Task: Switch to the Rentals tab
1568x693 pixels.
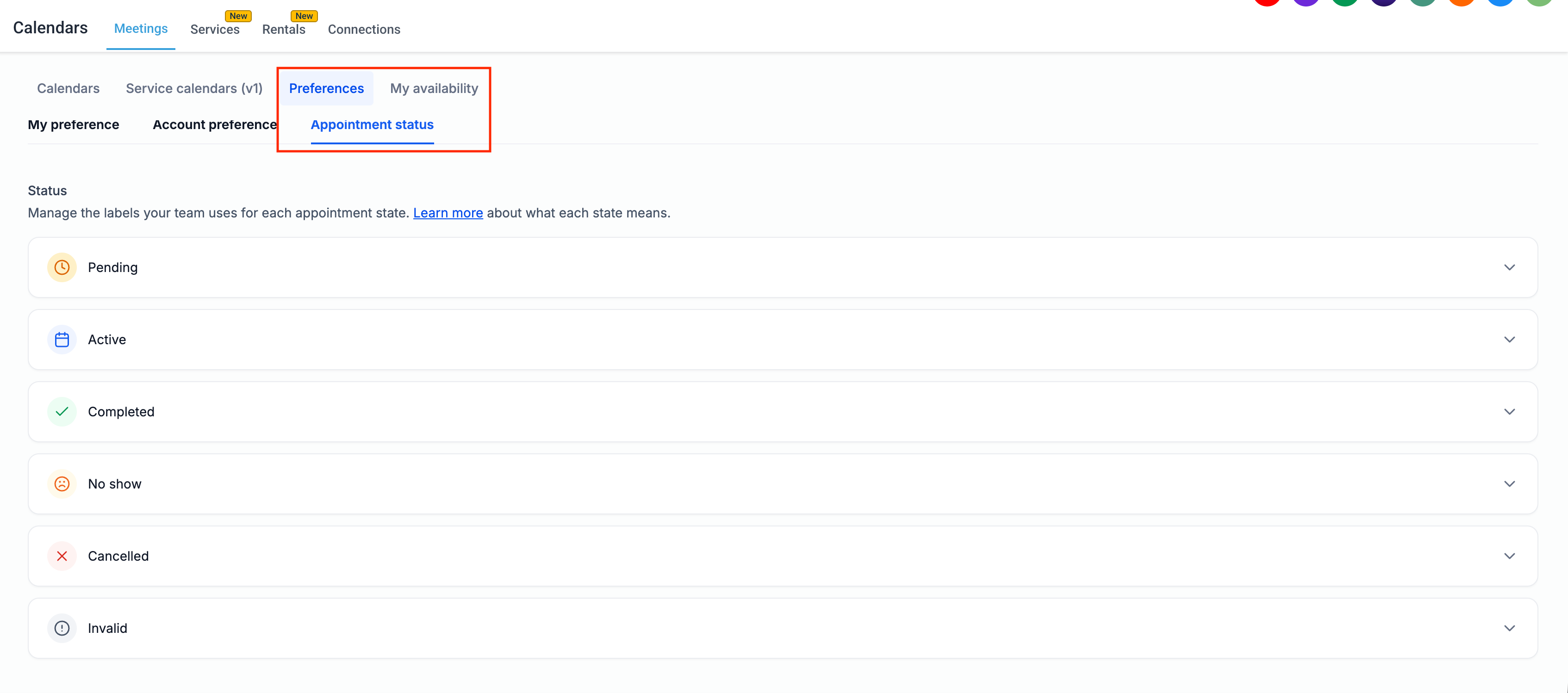Action: (x=284, y=29)
